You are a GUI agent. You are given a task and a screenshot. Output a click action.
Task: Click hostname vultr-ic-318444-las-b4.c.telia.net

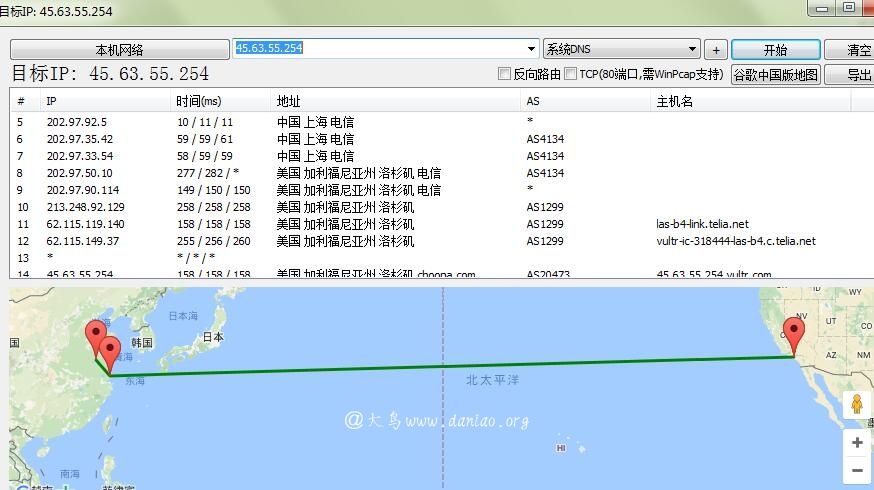click(x=736, y=241)
